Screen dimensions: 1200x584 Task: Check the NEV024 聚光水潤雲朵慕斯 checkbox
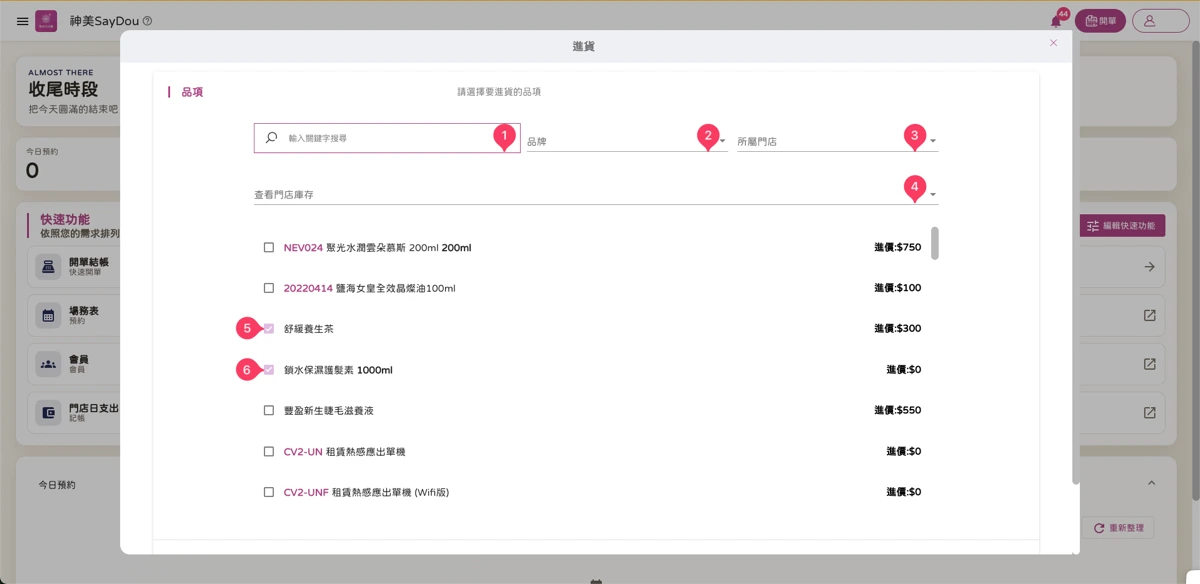[x=269, y=247]
